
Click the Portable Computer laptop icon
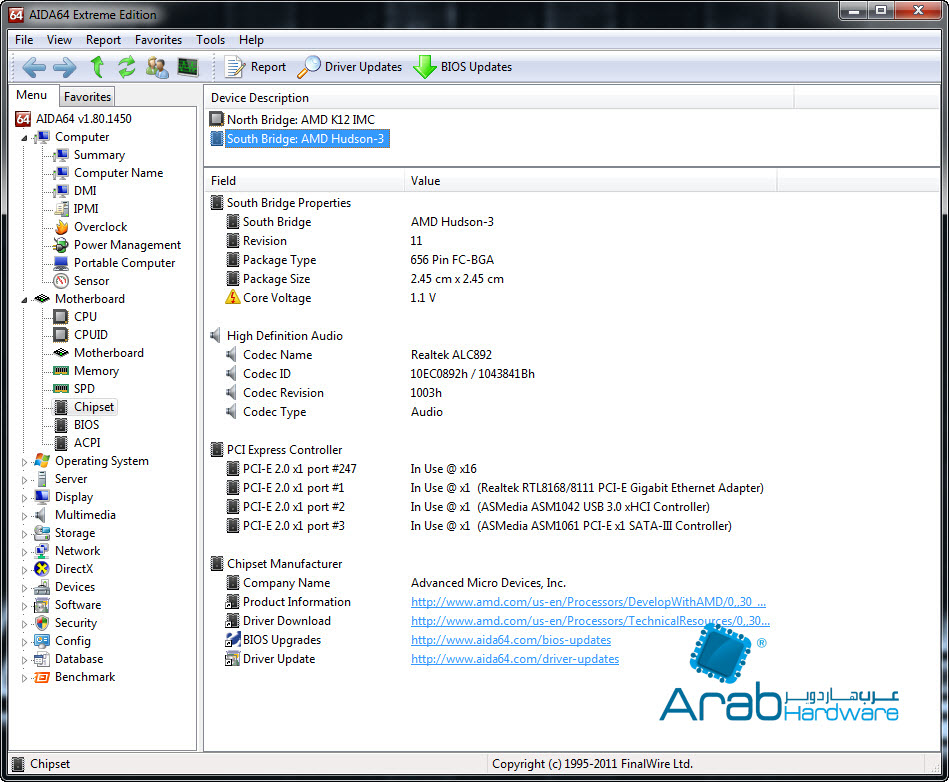point(61,263)
